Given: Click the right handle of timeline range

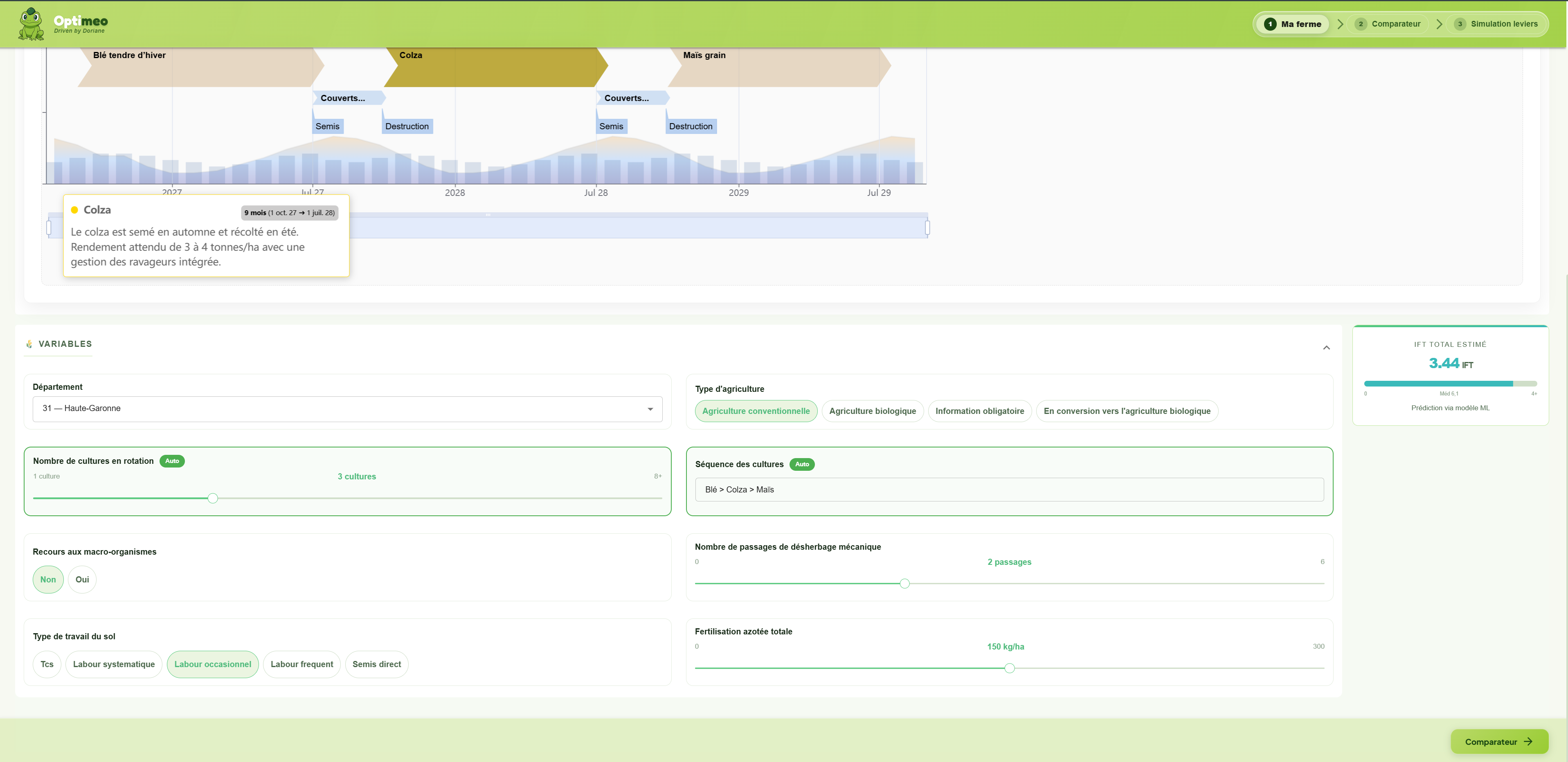Looking at the screenshot, I should pos(927,228).
